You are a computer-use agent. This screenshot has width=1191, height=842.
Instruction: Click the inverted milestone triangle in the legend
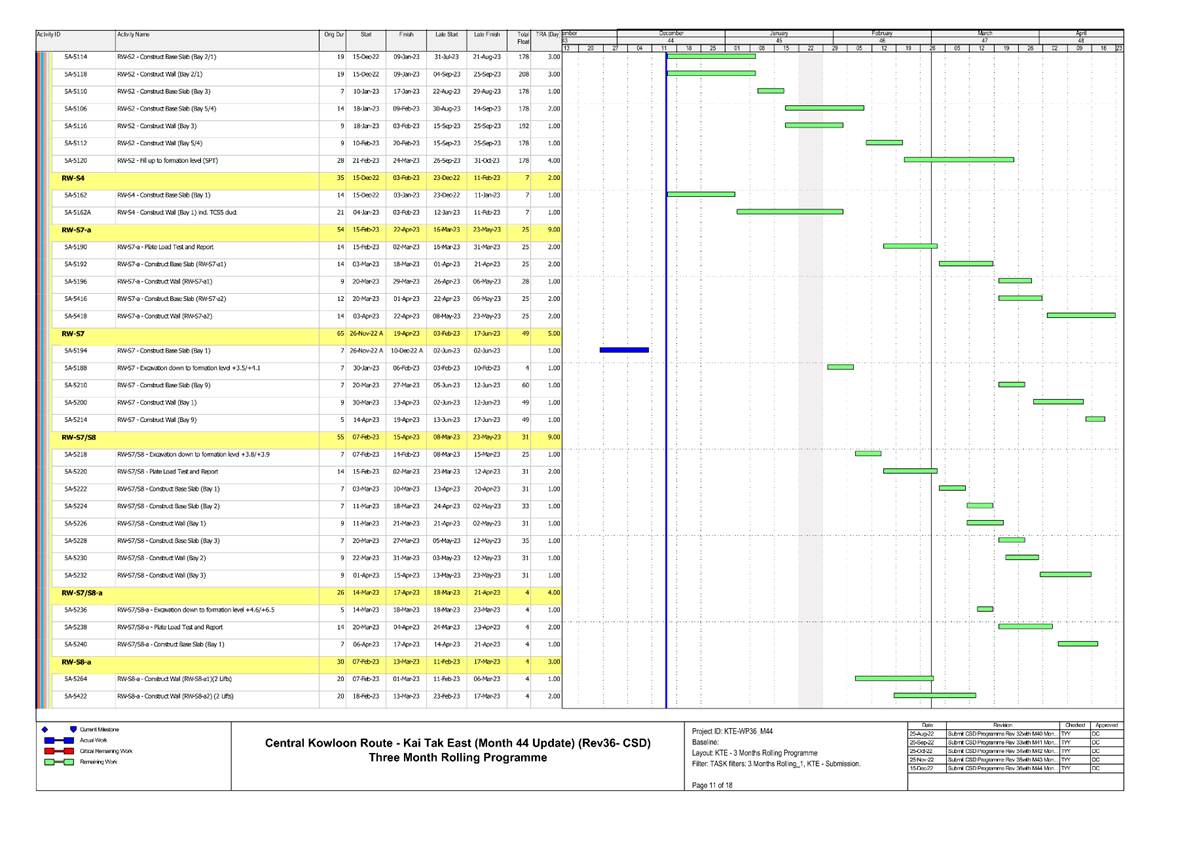click(x=72, y=729)
